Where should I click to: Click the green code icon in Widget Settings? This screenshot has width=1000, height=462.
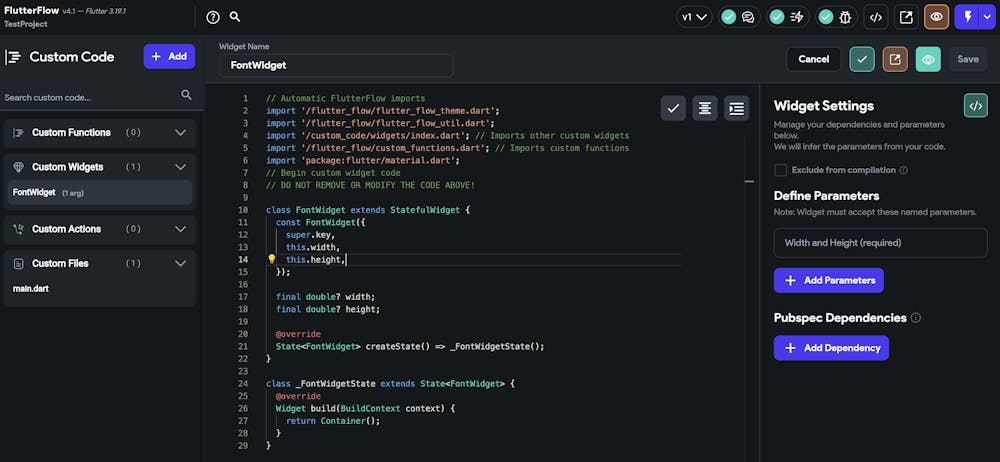click(x=975, y=106)
